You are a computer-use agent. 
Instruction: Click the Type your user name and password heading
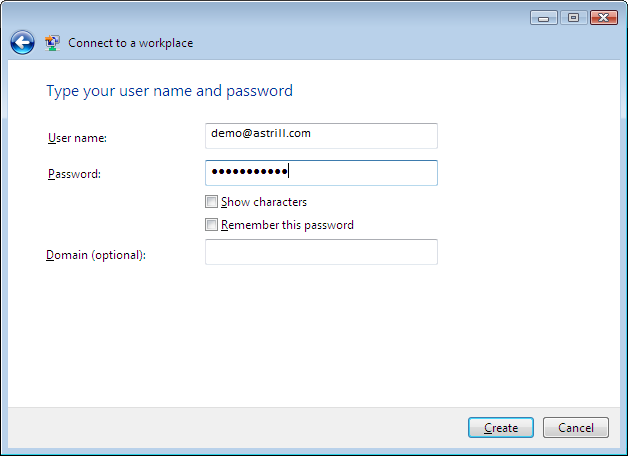[169, 91]
